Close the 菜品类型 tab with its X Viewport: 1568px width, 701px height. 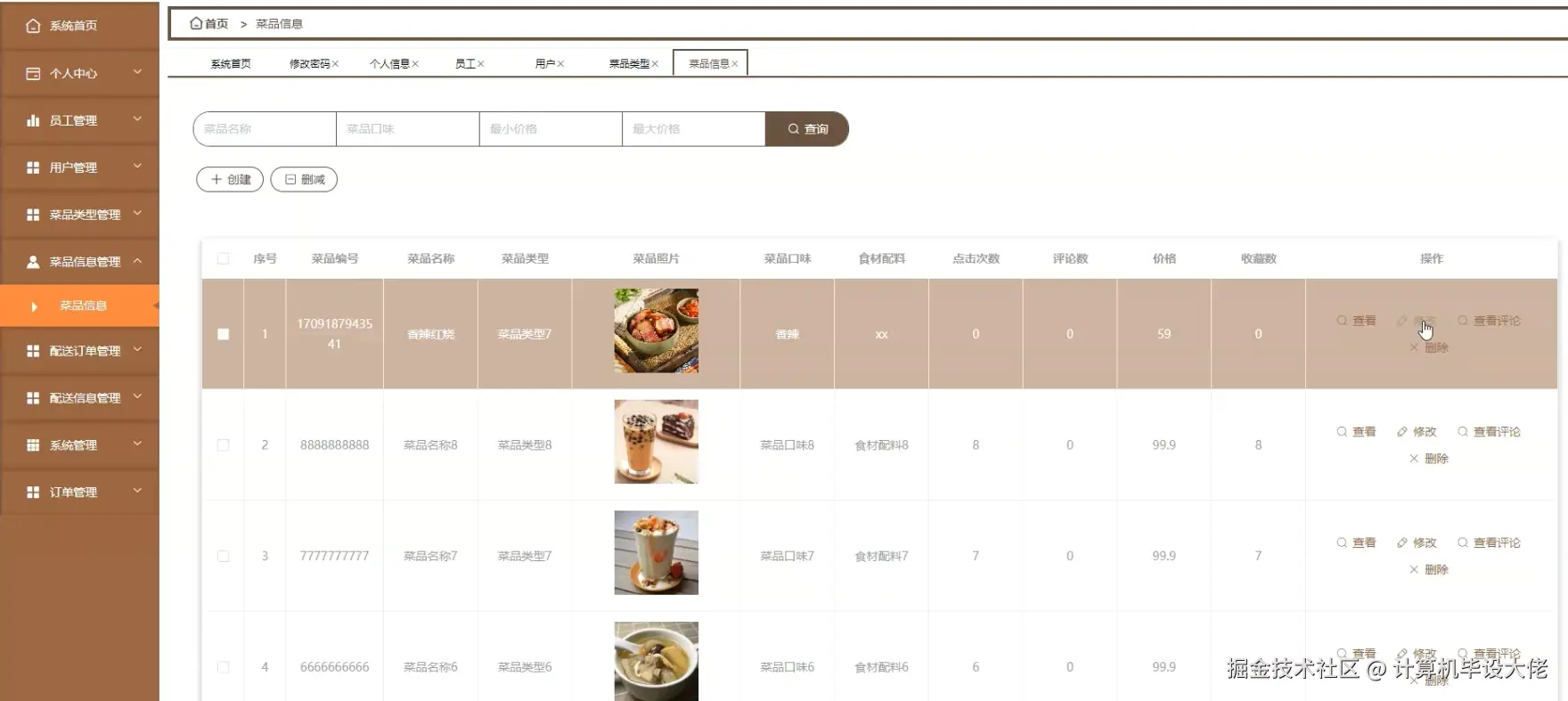(x=655, y=64)
